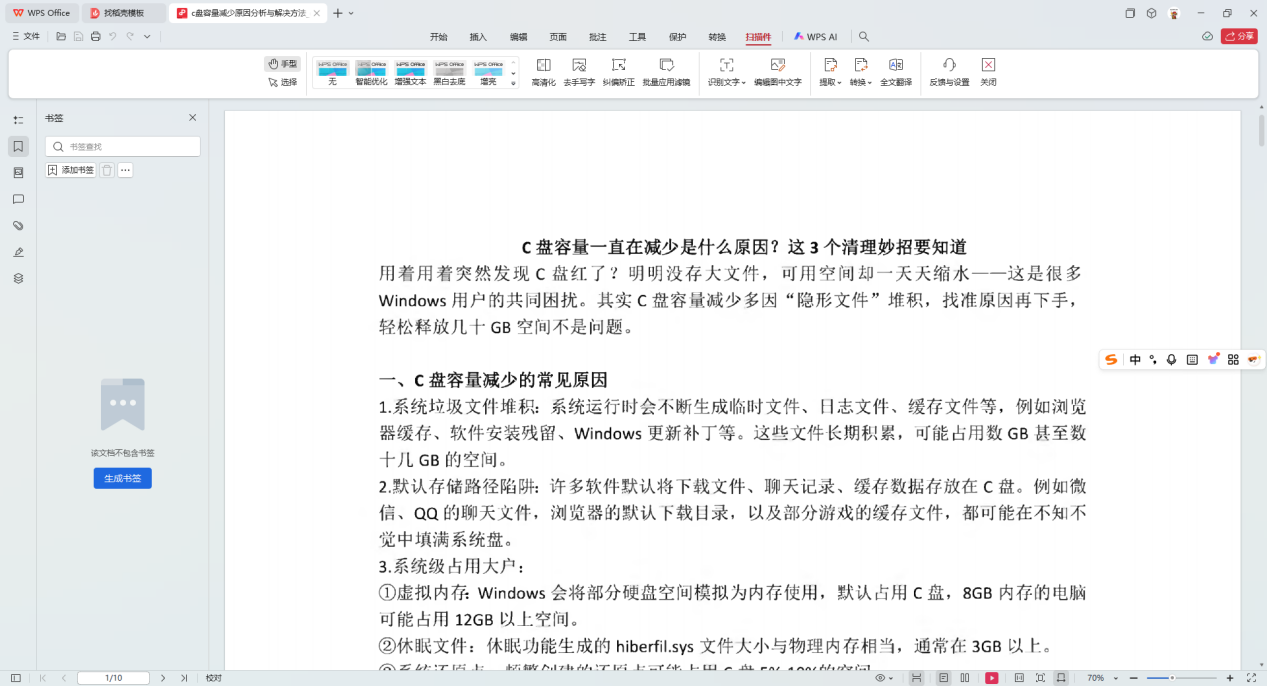Click the redo arrow

pyautogui.click(x=130, y=36)
